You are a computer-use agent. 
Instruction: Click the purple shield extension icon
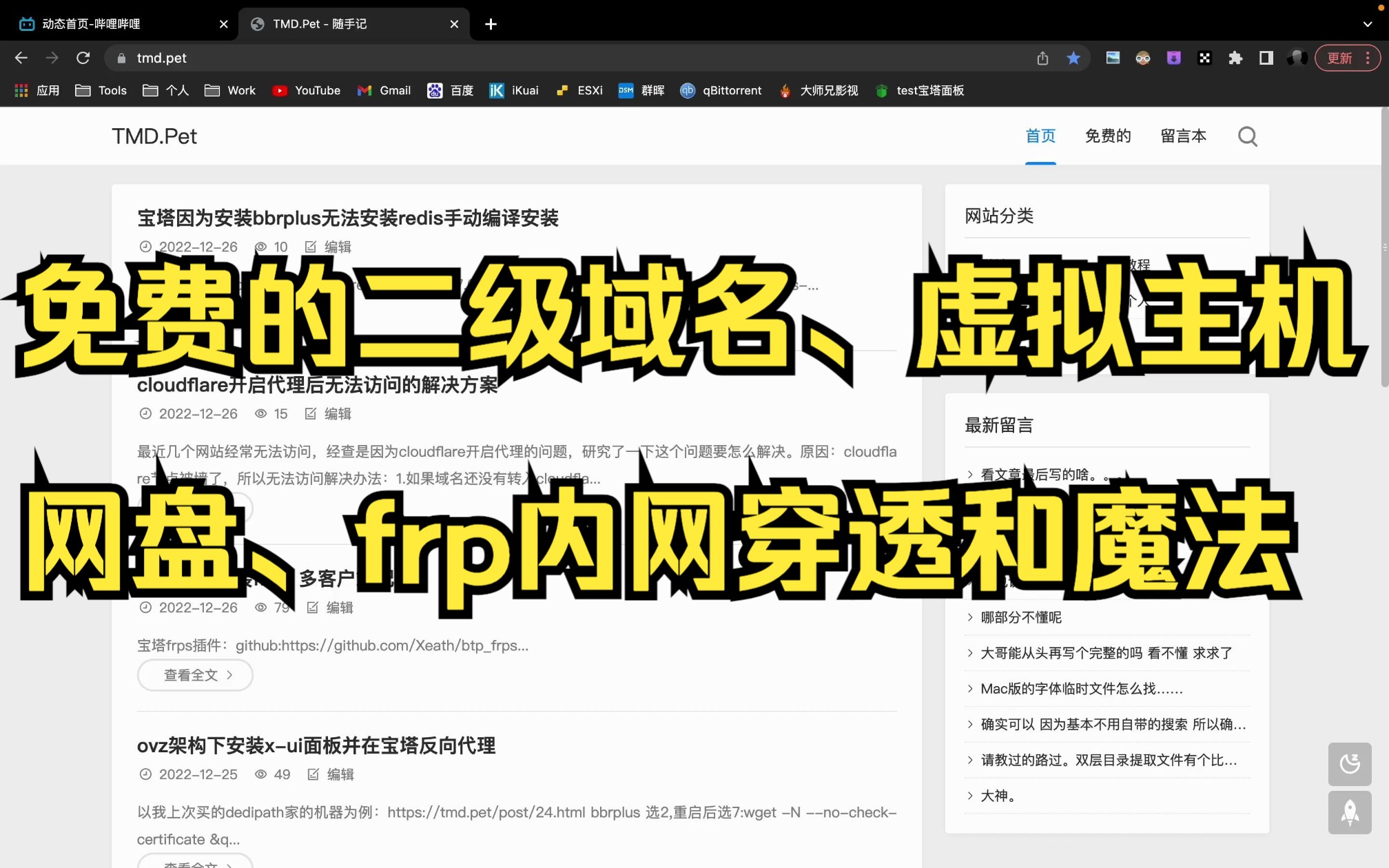pos(1174,58)
